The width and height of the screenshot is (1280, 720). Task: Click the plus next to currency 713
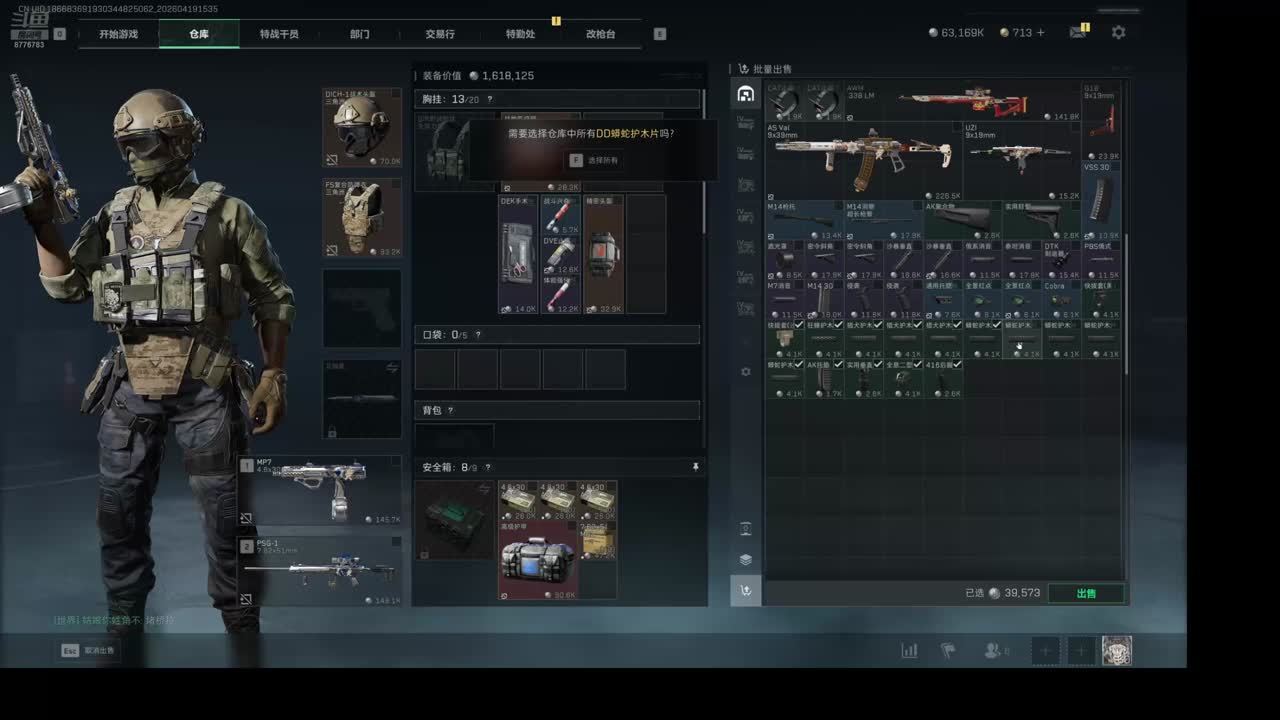(x=1040, y=33)
